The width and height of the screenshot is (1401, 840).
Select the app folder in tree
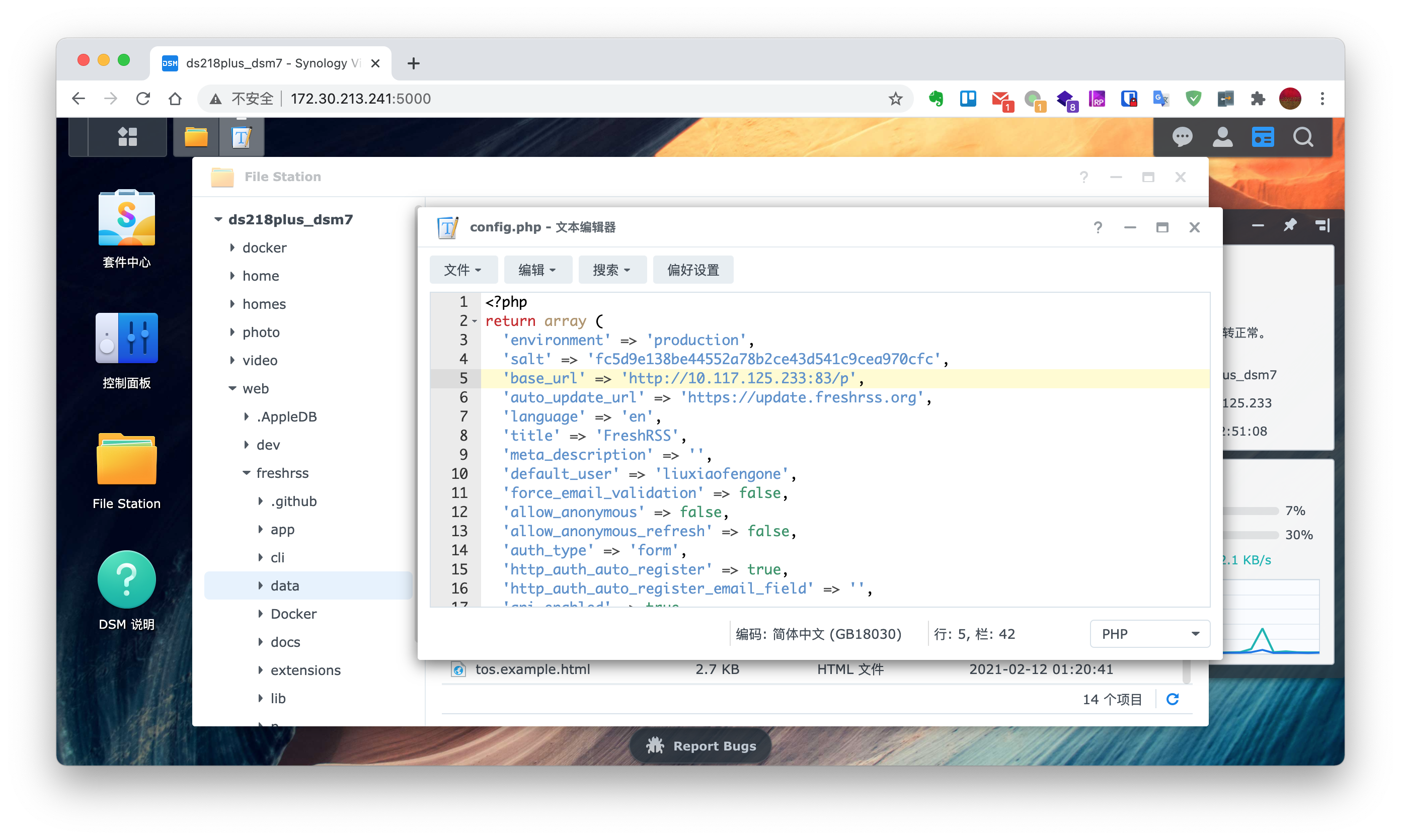(x=283, y=529)
